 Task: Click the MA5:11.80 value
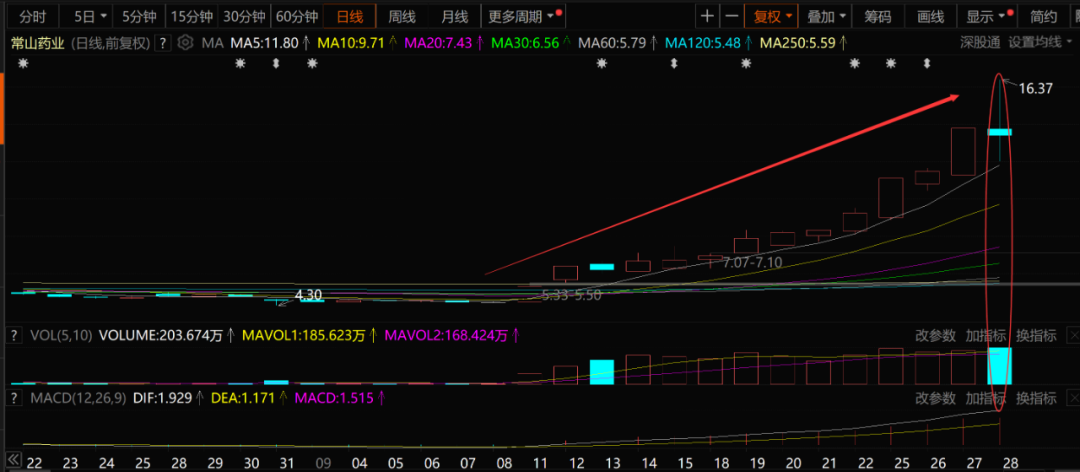(x=264, y=43)
